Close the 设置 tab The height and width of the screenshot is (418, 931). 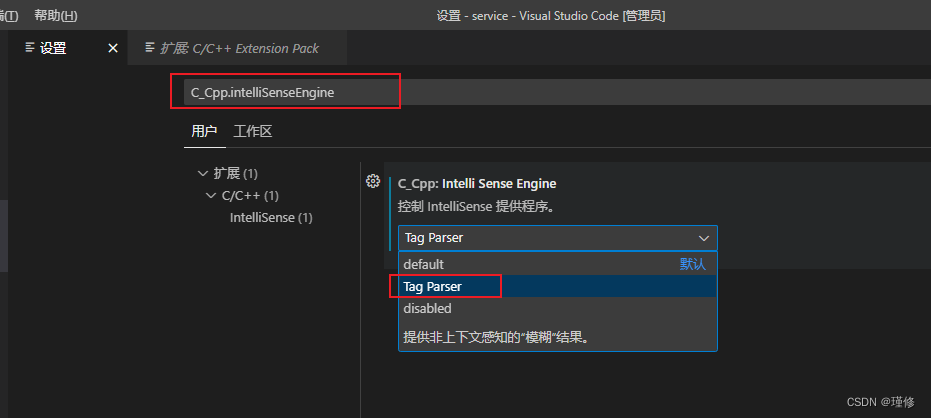[x=113, y=48]
